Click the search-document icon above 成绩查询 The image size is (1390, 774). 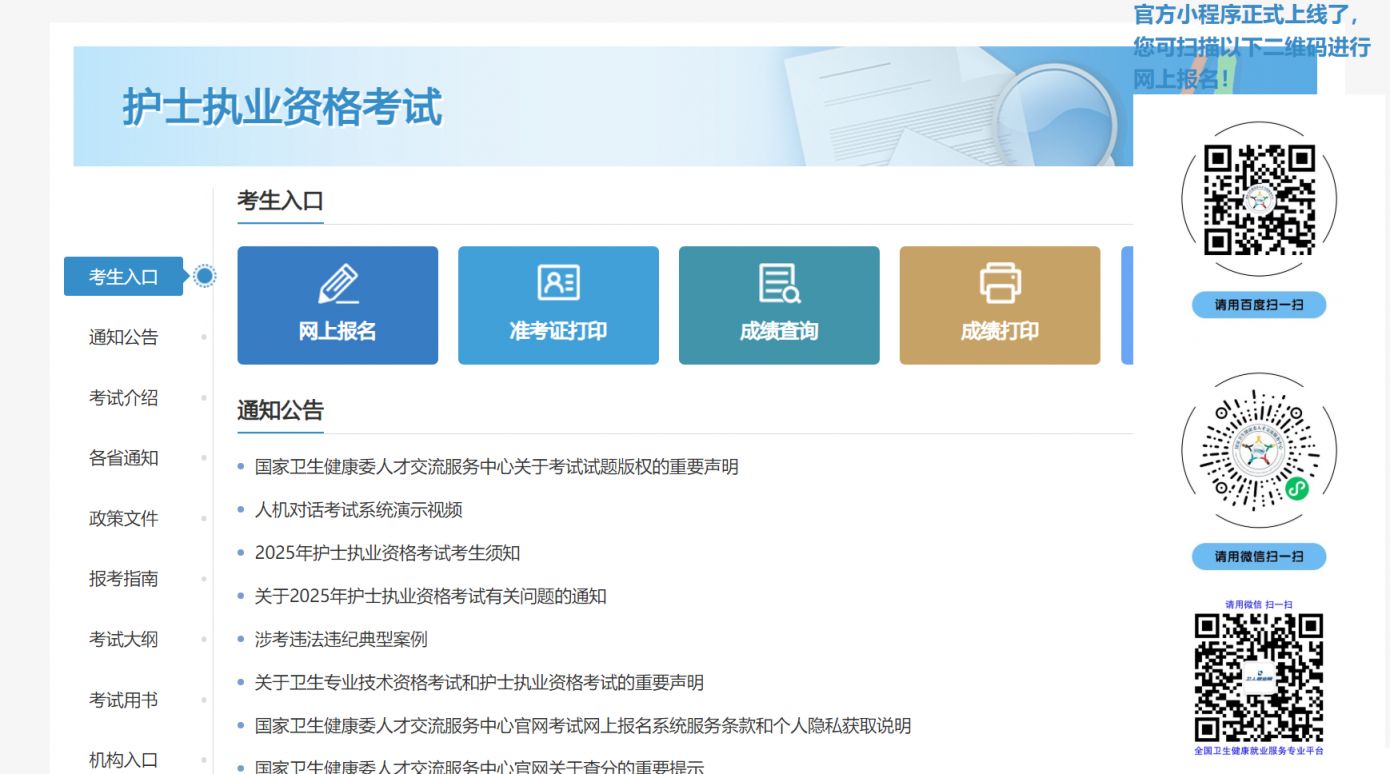coord(779,284)
